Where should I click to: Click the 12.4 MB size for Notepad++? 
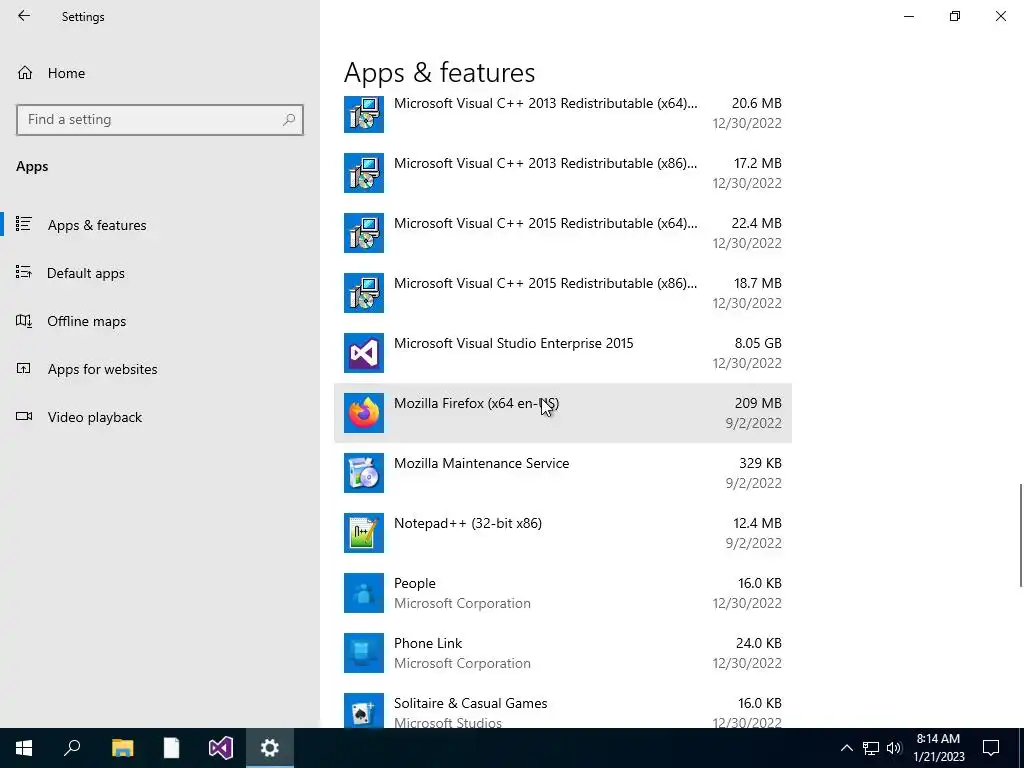[757, 524]
